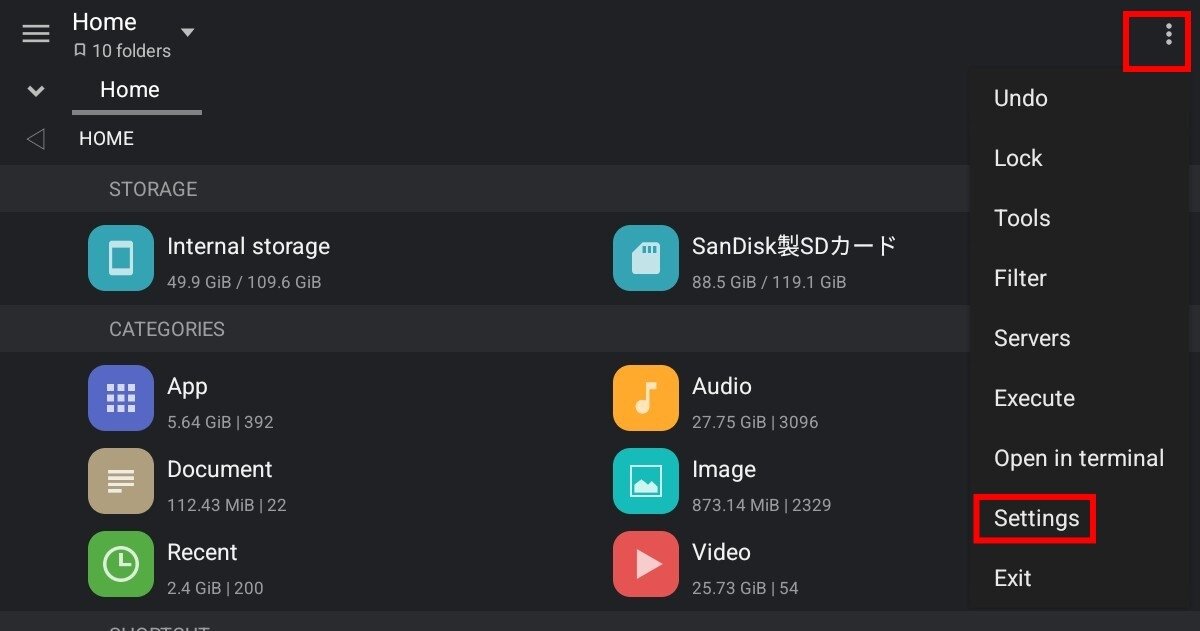Click the Image category icon
The image size is (1200, 631).
point(645,481)
